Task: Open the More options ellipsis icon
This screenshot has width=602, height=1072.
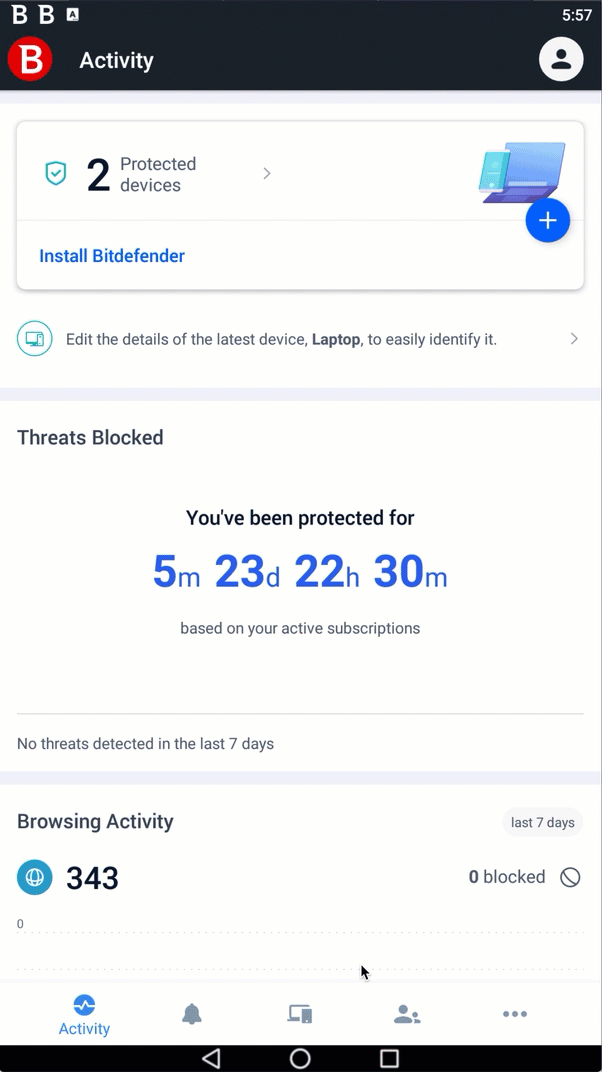Action: 514,1013
